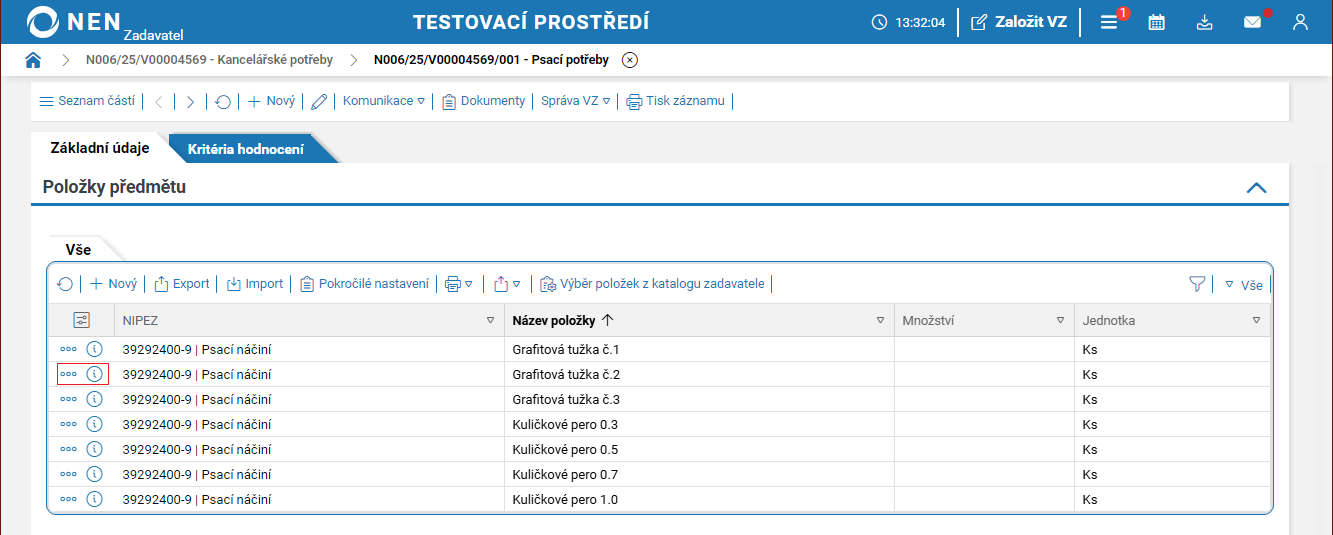Open the NIPEZ column filter dropdown

click(x=490, y=321)
